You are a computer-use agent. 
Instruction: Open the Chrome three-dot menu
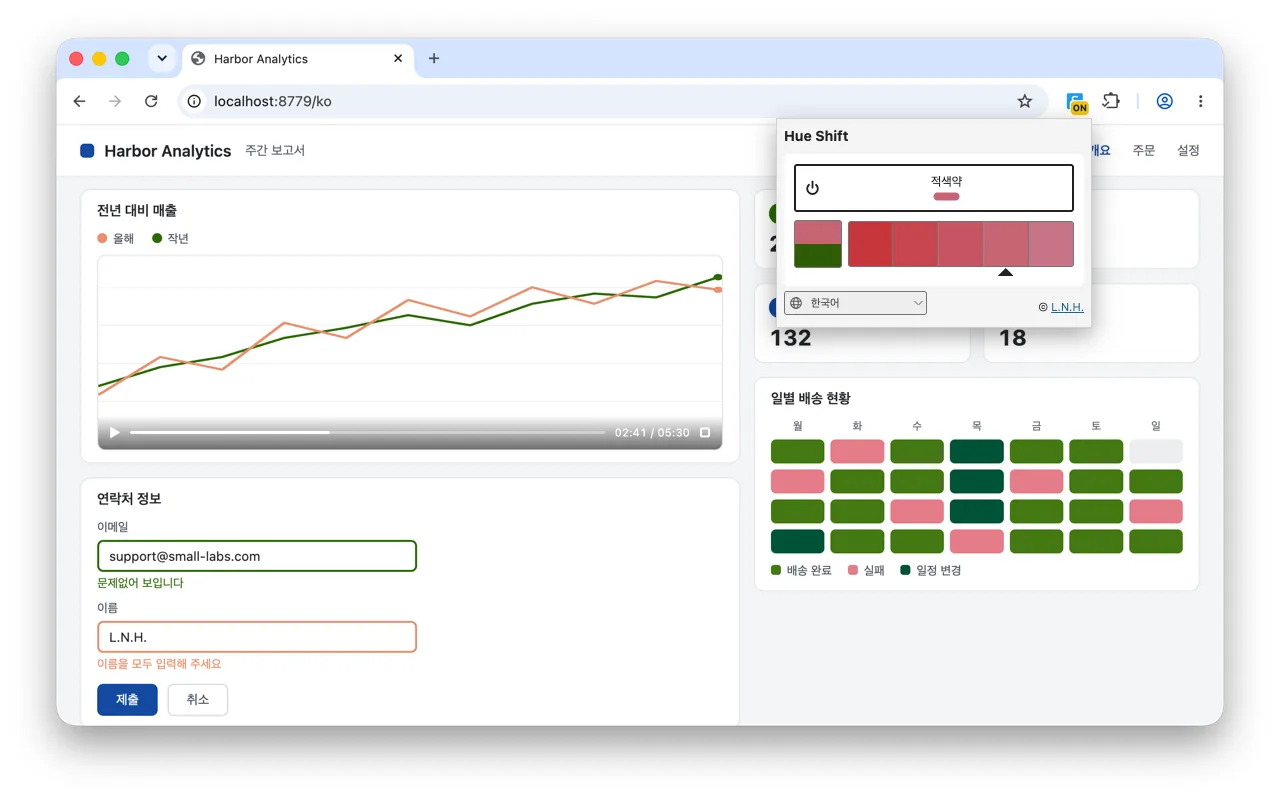point(1200,101)
